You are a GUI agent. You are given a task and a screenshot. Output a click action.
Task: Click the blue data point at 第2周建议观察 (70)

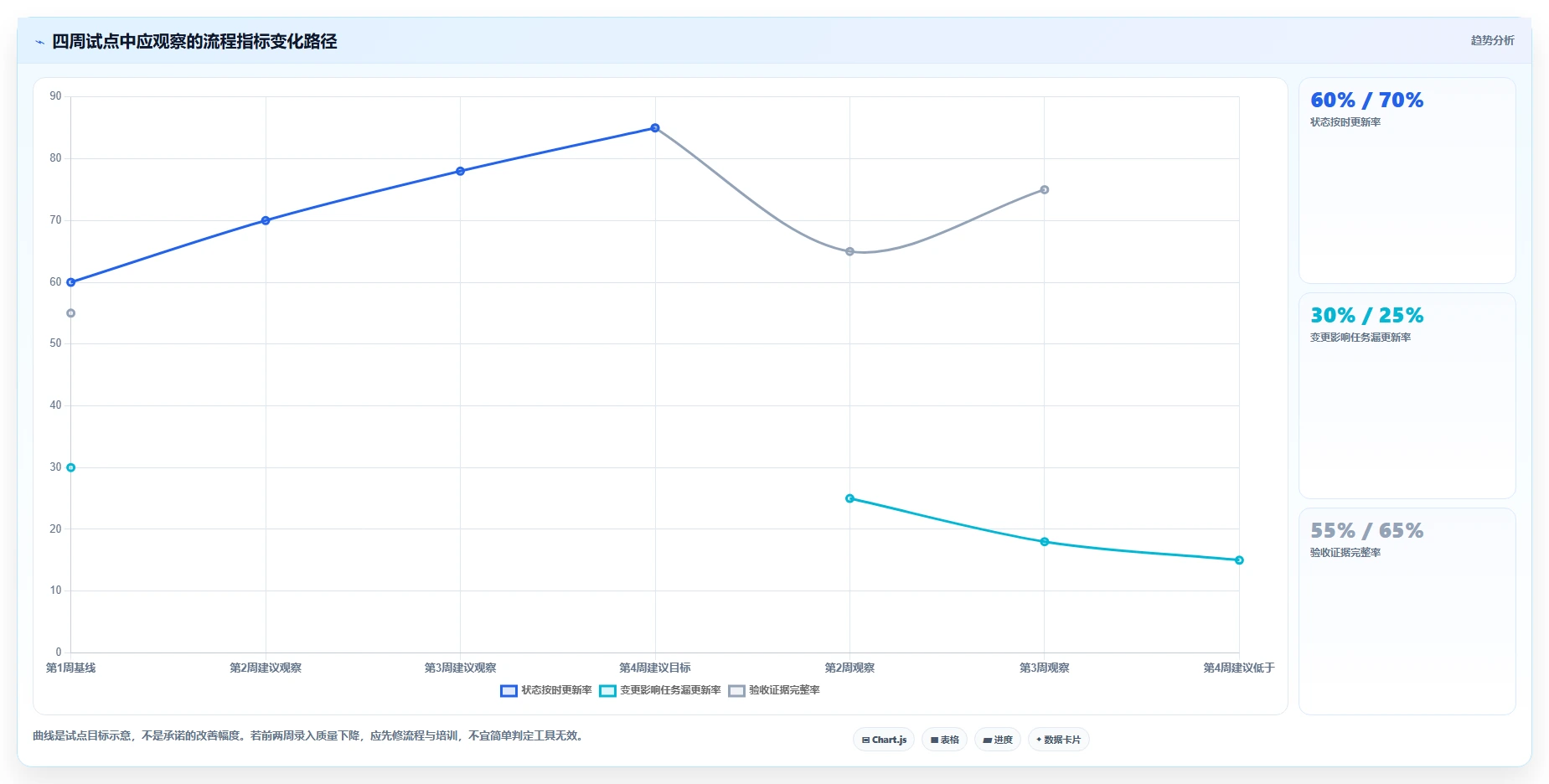pyautogui.click(x=266, y=221)
